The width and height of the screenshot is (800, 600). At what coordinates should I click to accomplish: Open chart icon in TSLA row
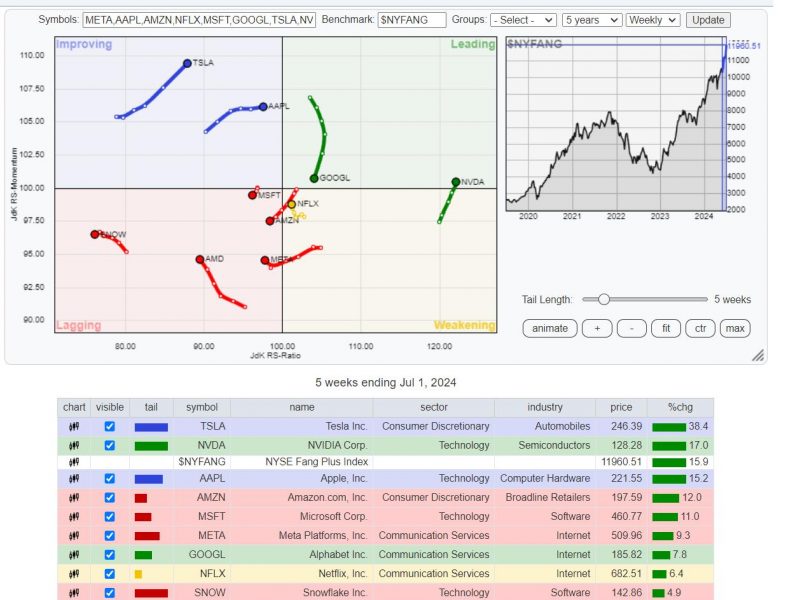(x=74, y=427)
